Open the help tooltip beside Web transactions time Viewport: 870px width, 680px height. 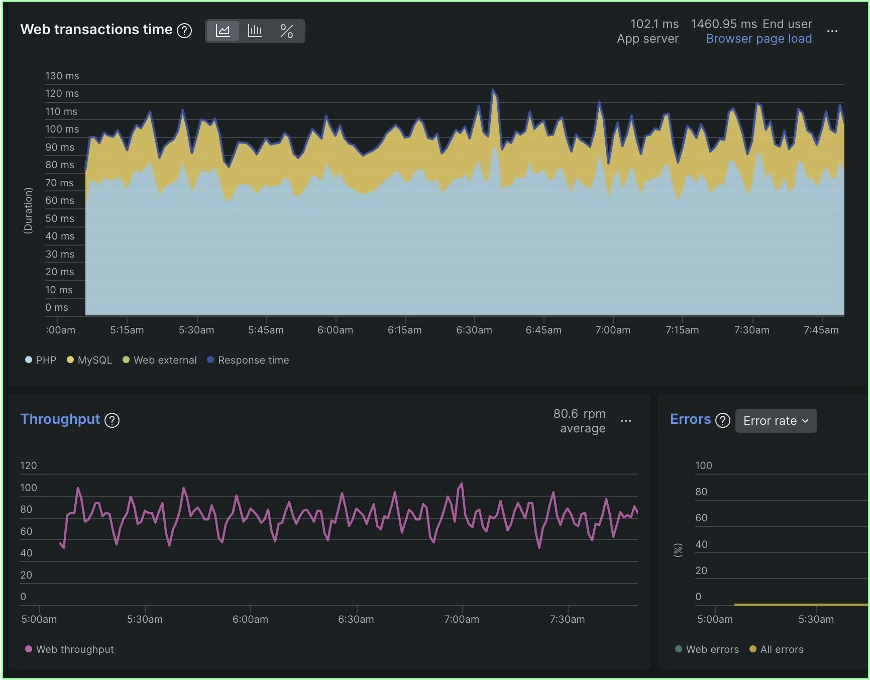(x=184, y=31)
